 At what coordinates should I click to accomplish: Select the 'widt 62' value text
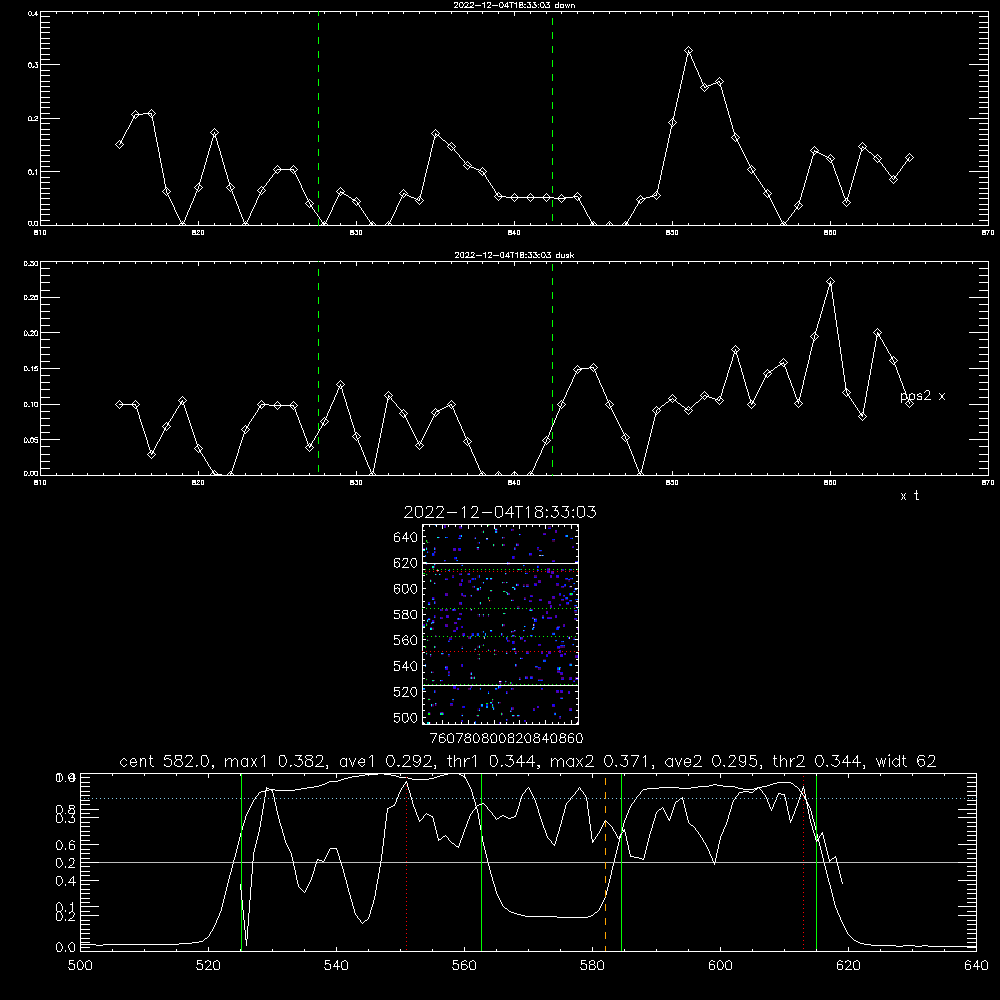coord(905,761)
